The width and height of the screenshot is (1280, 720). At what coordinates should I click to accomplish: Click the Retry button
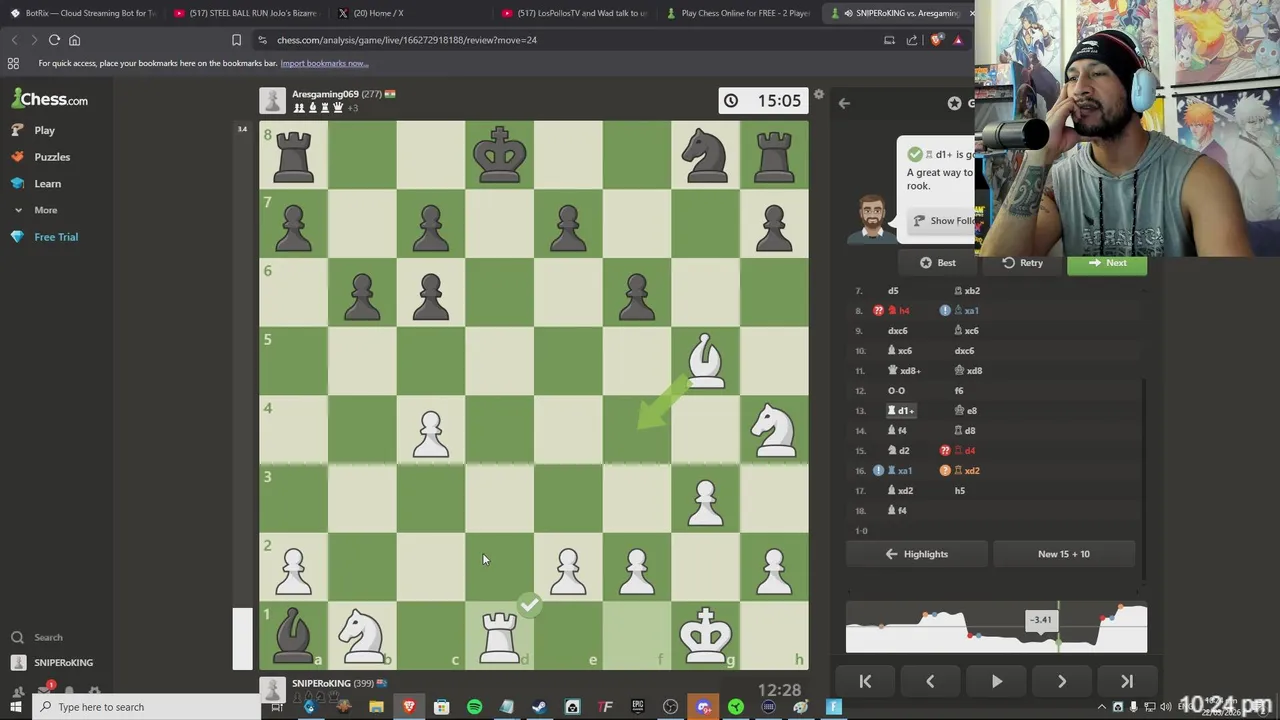(1022, 263)
